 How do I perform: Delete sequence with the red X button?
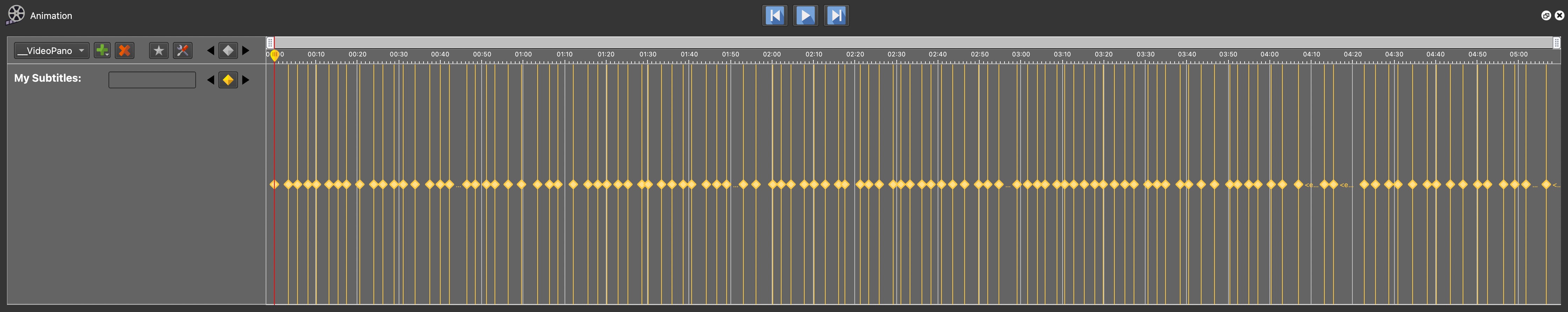coord(125,50)
